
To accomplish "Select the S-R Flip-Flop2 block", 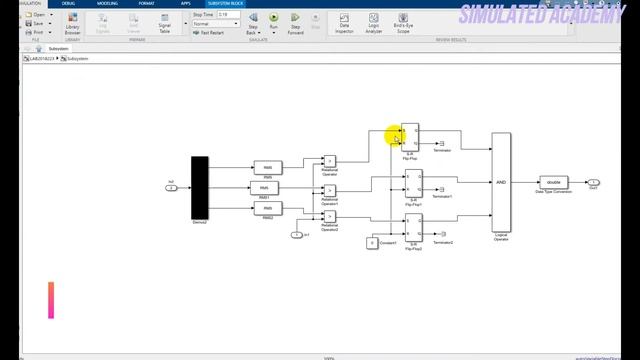I will point(413,227).
